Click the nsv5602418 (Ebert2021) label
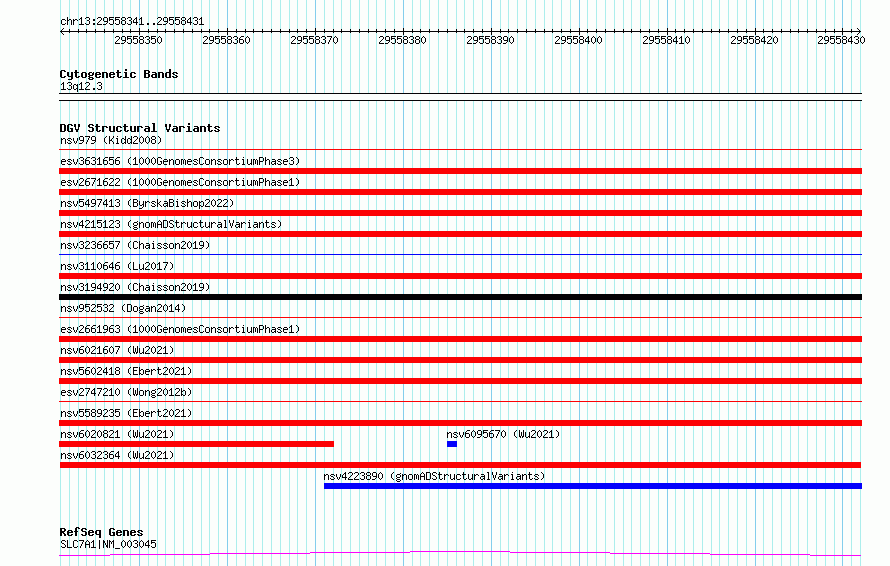The width and height of the screenshot is (890, 566). (x=126, y=371)
